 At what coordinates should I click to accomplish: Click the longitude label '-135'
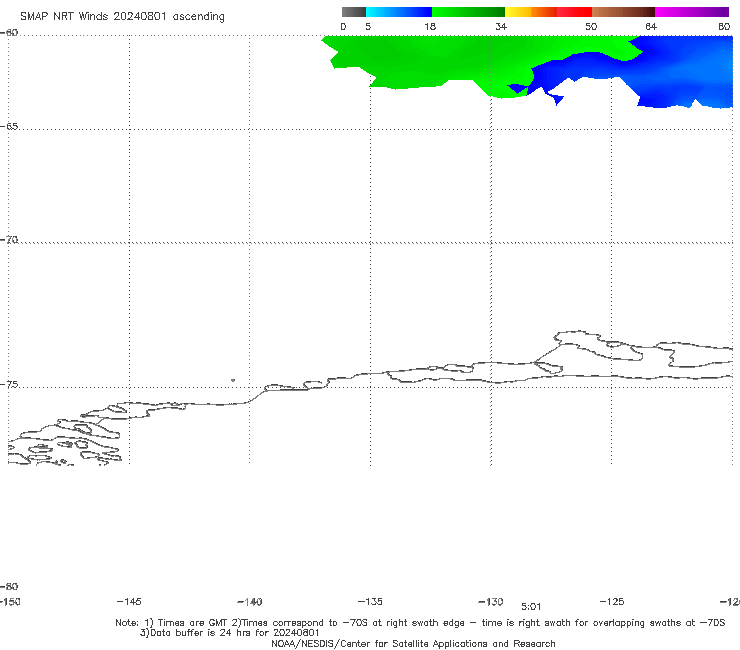click(370, 601)
